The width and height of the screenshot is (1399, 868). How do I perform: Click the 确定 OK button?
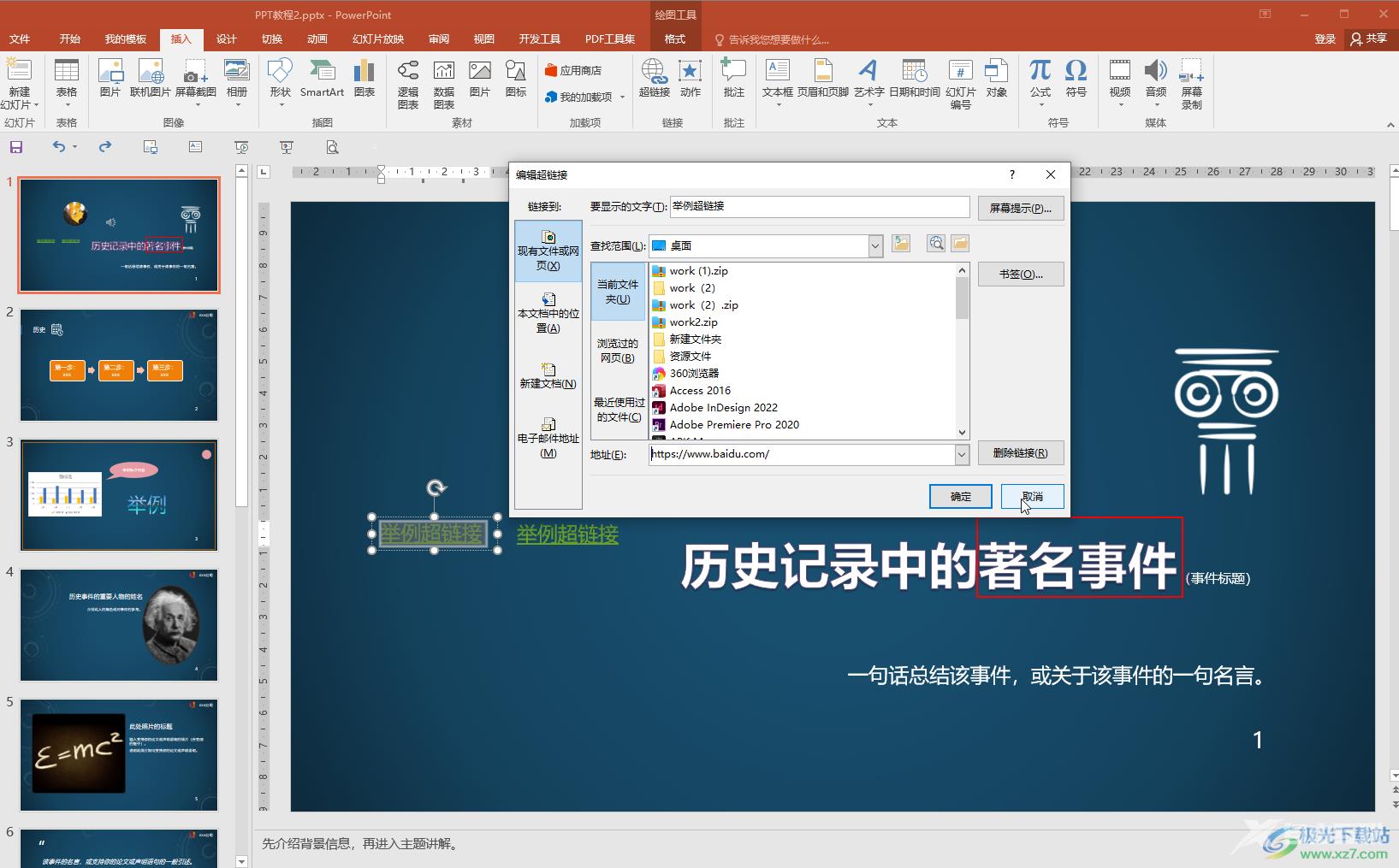(x=961, y=496)
